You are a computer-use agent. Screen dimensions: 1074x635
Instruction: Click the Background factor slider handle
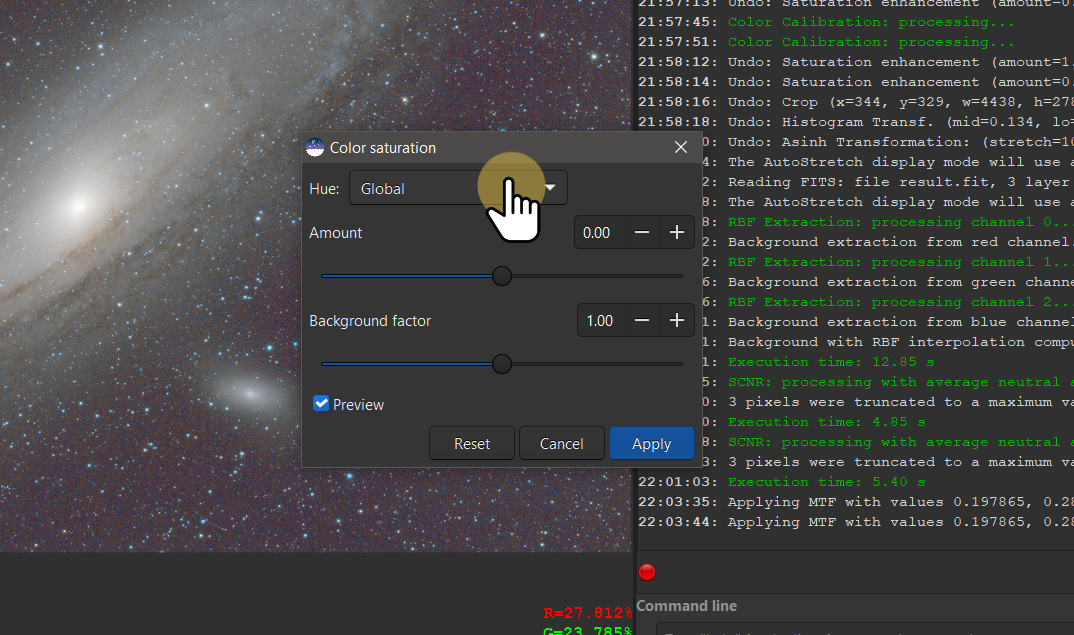tap(502, 364)
